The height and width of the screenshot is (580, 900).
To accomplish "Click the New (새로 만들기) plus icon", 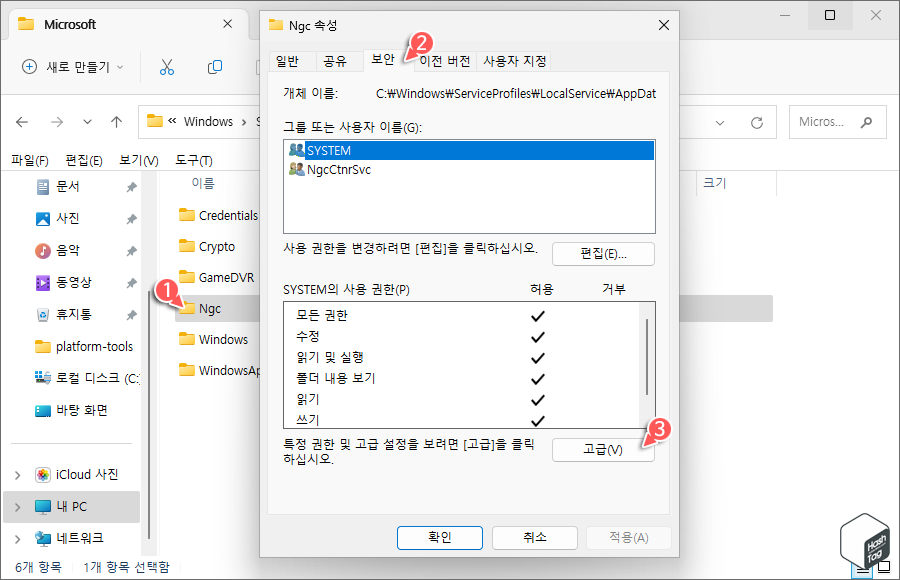I will tap(29, 67).
